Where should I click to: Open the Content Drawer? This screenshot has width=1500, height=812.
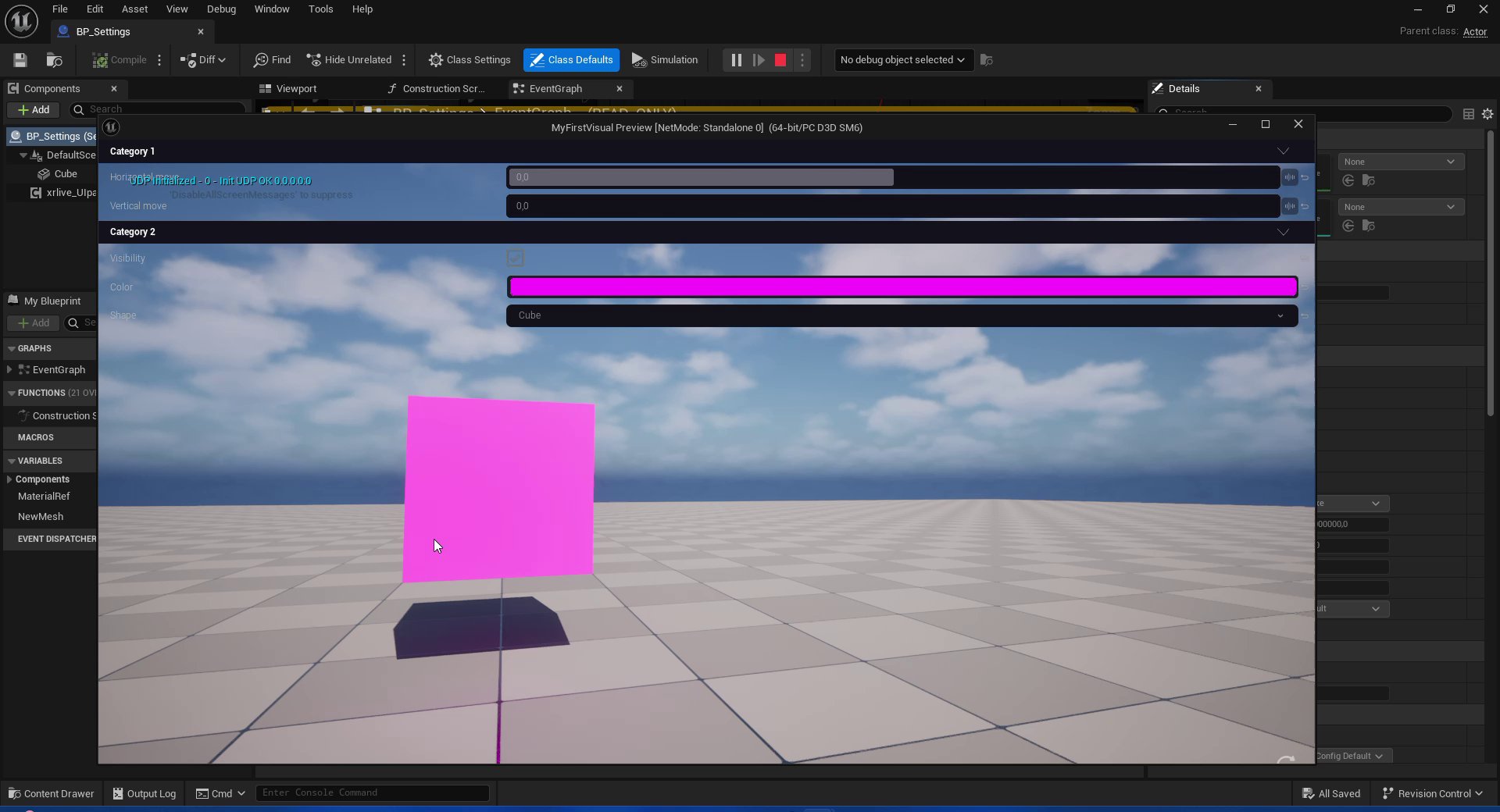51,793
